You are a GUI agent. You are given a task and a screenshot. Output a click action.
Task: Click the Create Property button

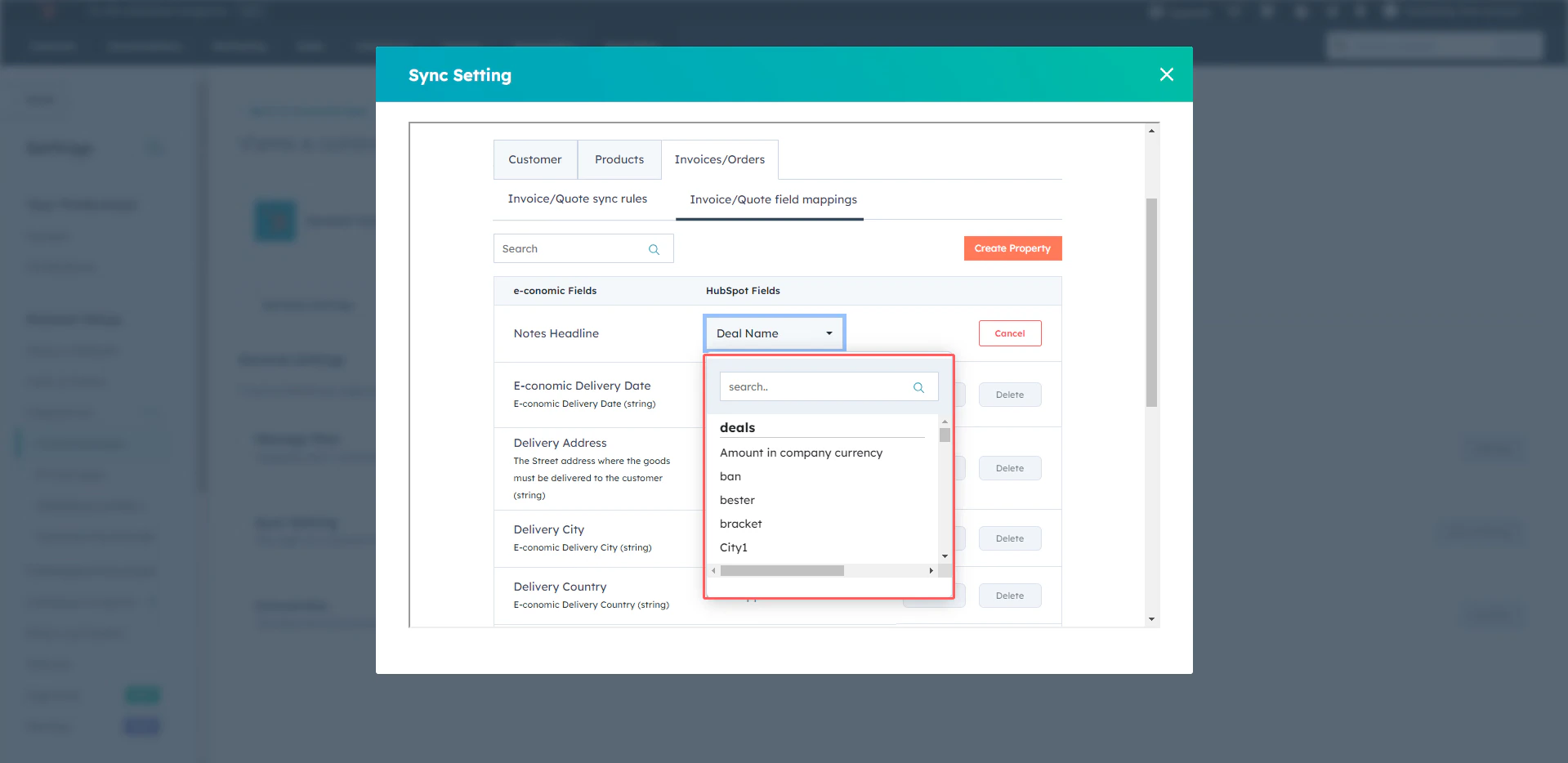[1012, 248]
